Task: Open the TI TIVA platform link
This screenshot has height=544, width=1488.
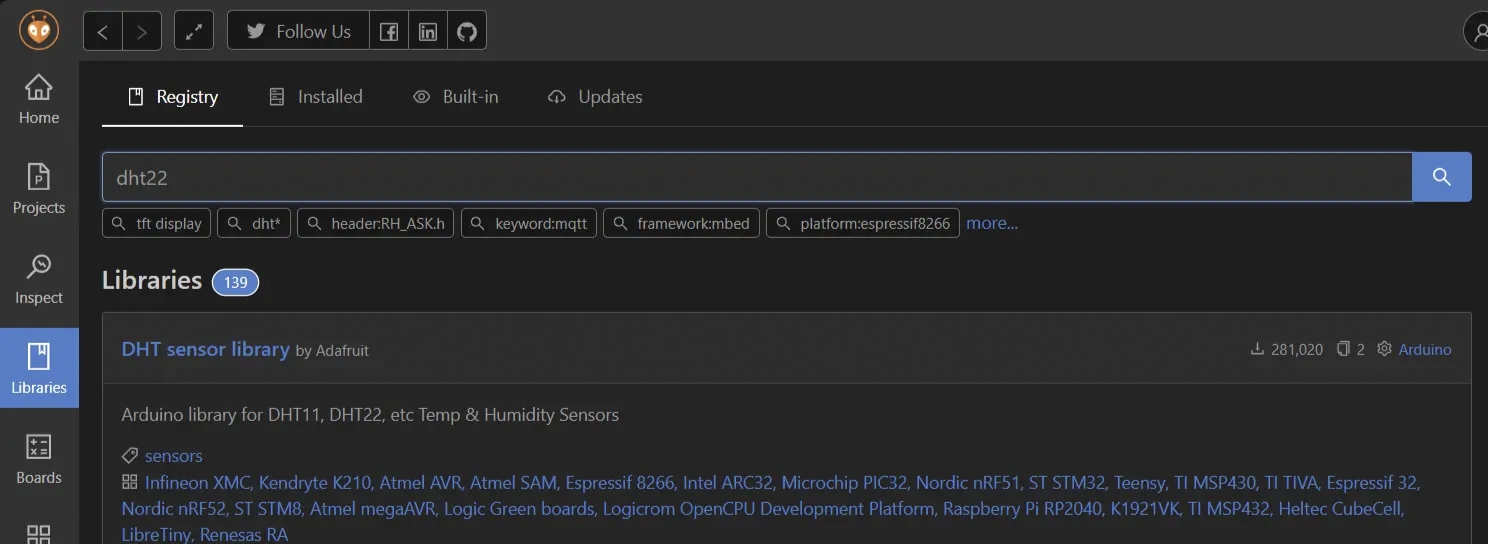Action: (1291, 482)
